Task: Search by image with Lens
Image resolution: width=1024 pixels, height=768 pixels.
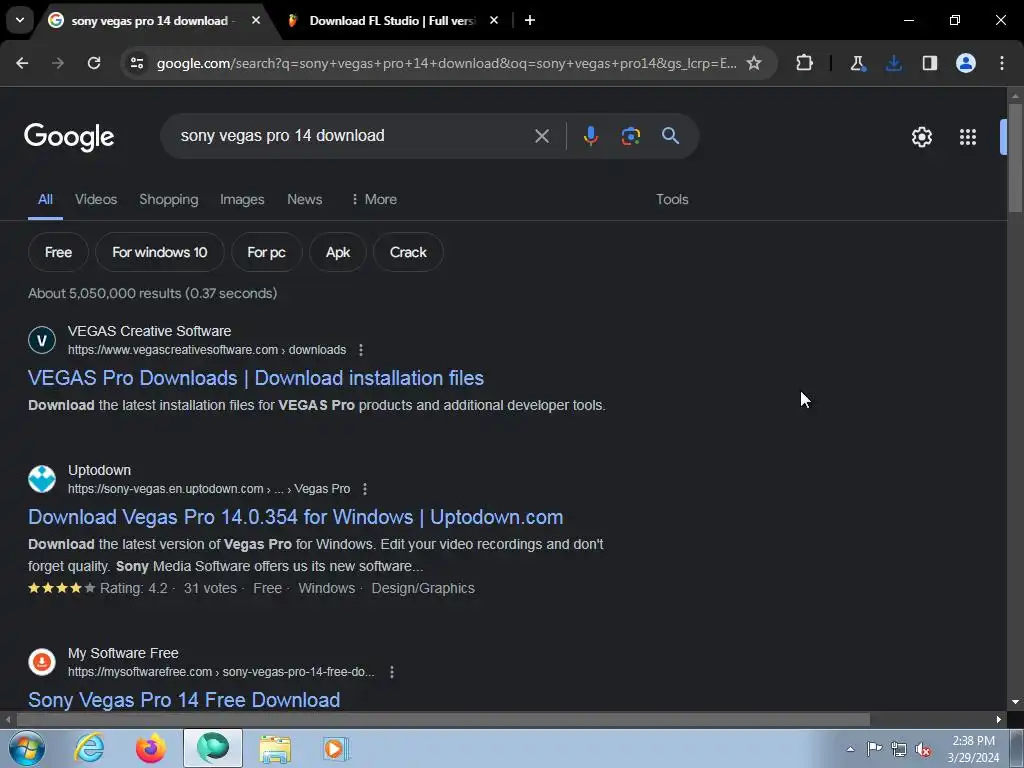Action: (x=630, y=136)
